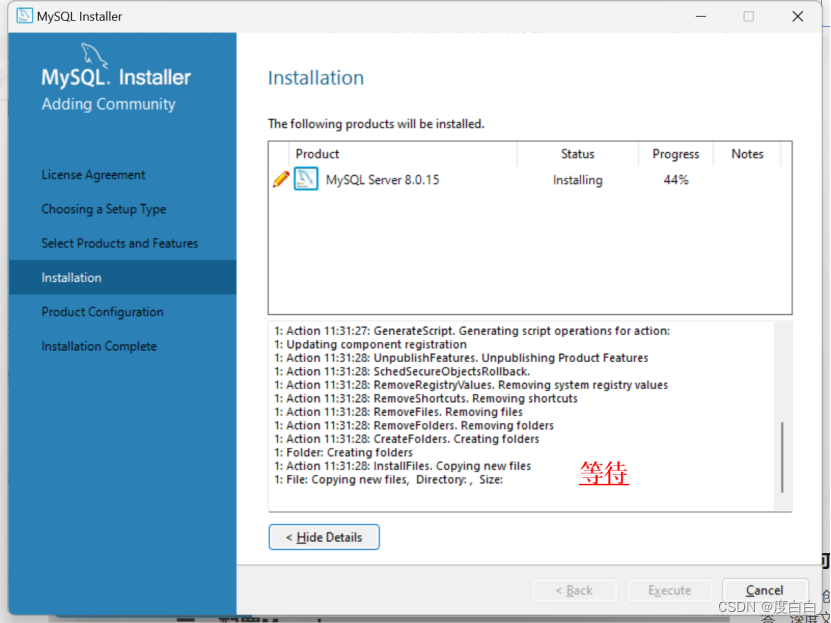The height and width of the screenshot is (623, 831).
Task: Open Choosing a Setup Type step
Action: 104,209
